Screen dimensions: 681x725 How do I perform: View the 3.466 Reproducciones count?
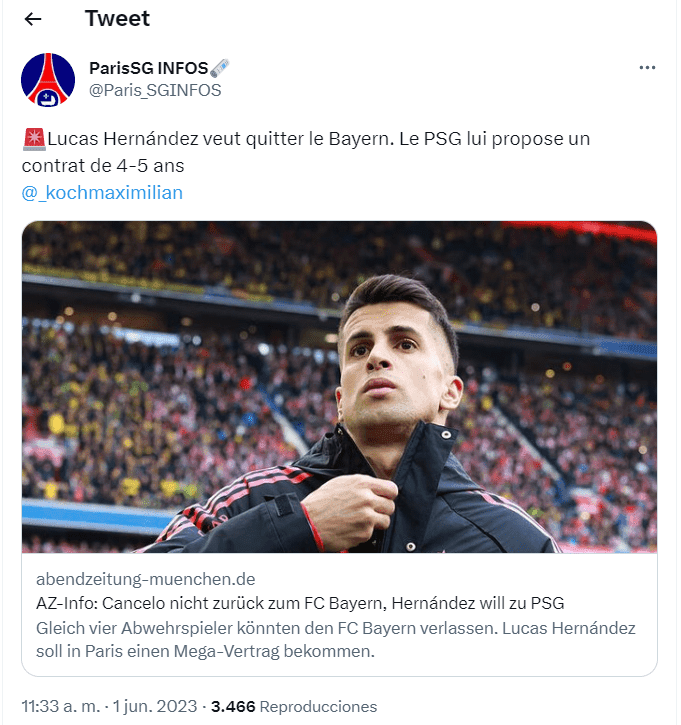pyautogui.click(x=294, y=706)
